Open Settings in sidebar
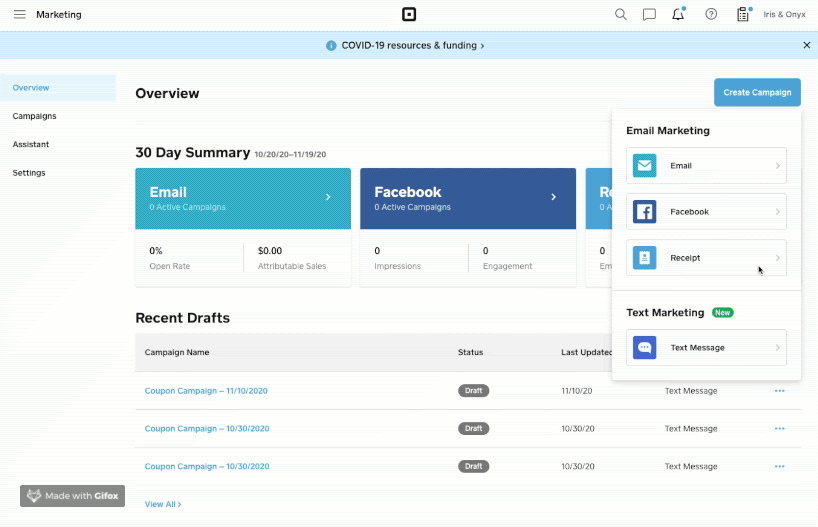The height and width of the screenshot is (527, 818). 28,173
